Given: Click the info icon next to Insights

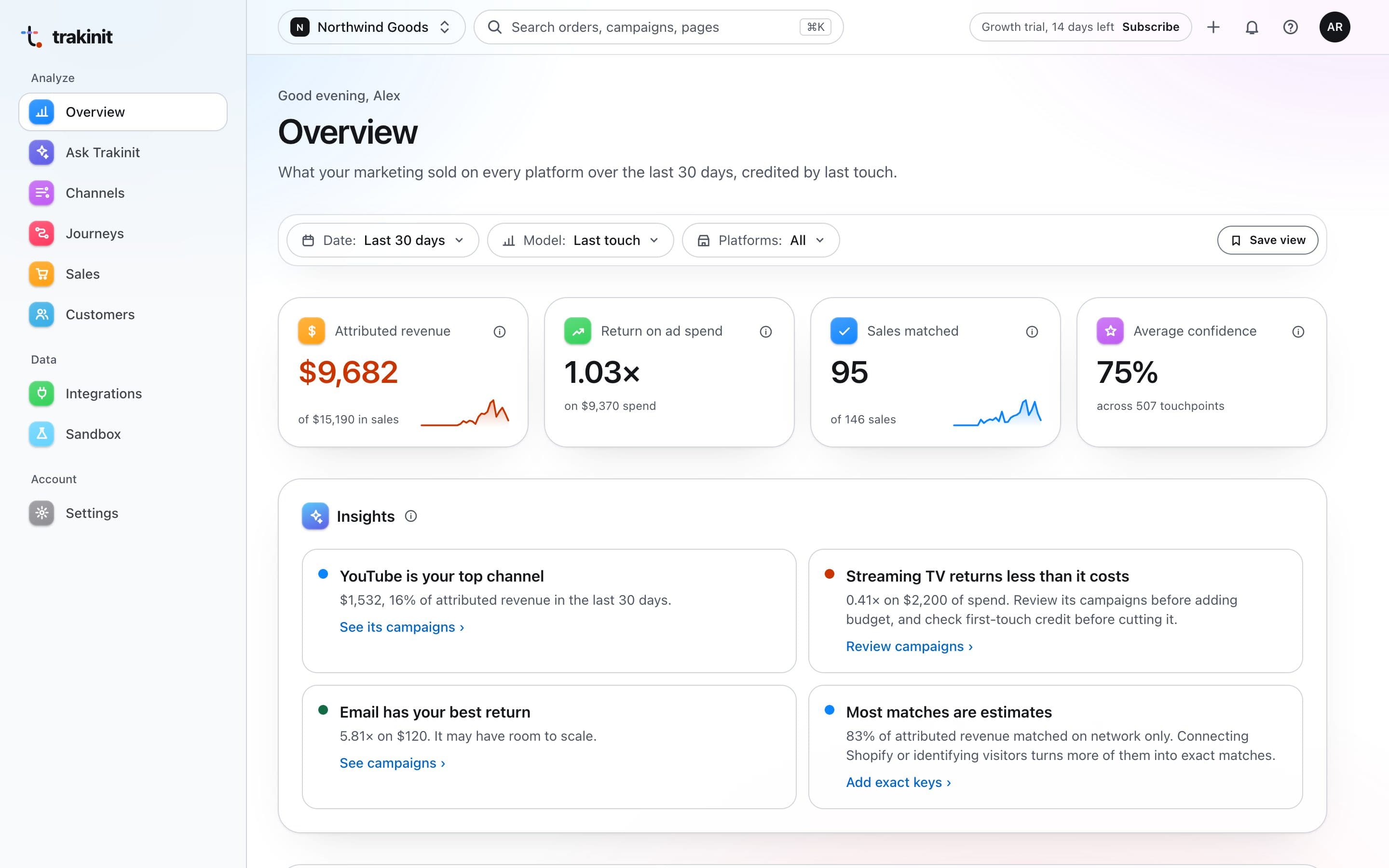Looking at the screenshot, I should [x=411, y=516].
